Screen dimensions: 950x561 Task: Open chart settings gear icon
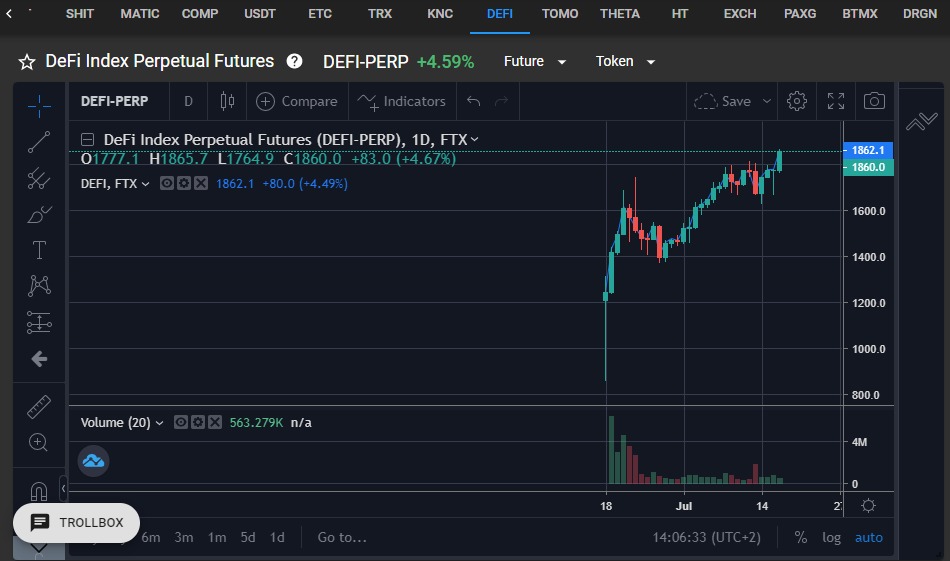click(797, 101)
